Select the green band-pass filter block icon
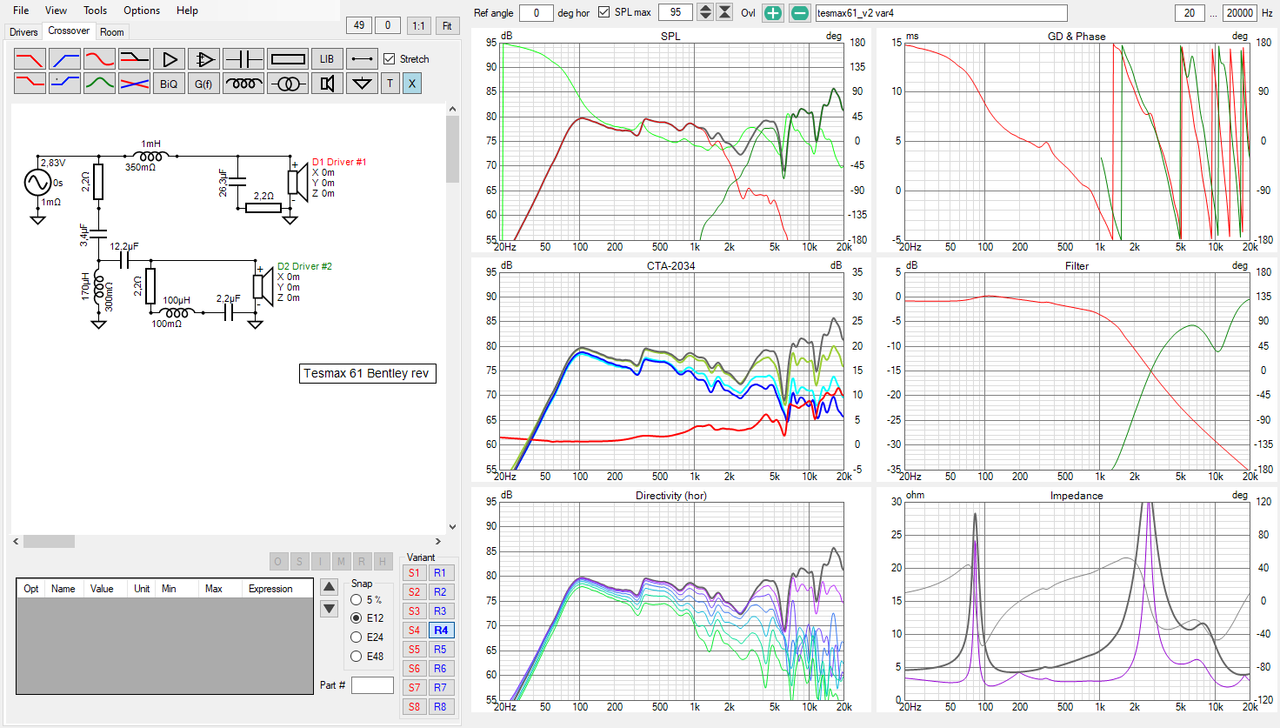Viewport: 1280px width, 728px height. coord(100,84)
